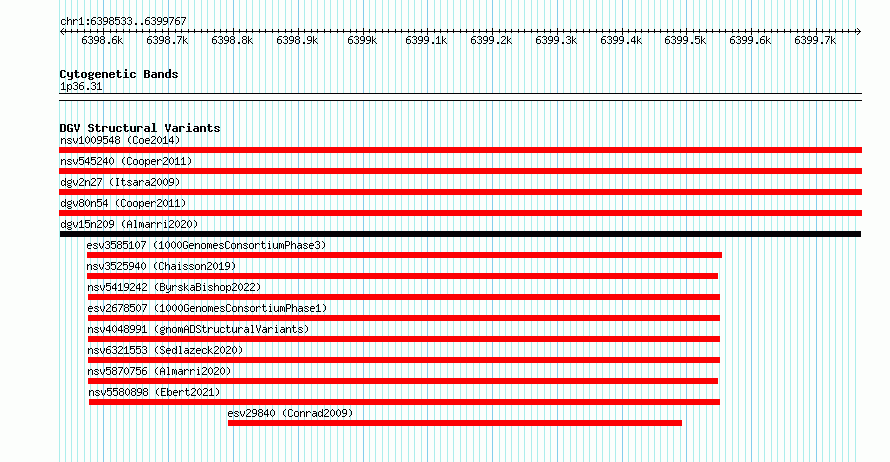Open dgv15n209 (Almarri2020) variant label
The width and height of the screenshot is (890, 462).
(129, 224)
